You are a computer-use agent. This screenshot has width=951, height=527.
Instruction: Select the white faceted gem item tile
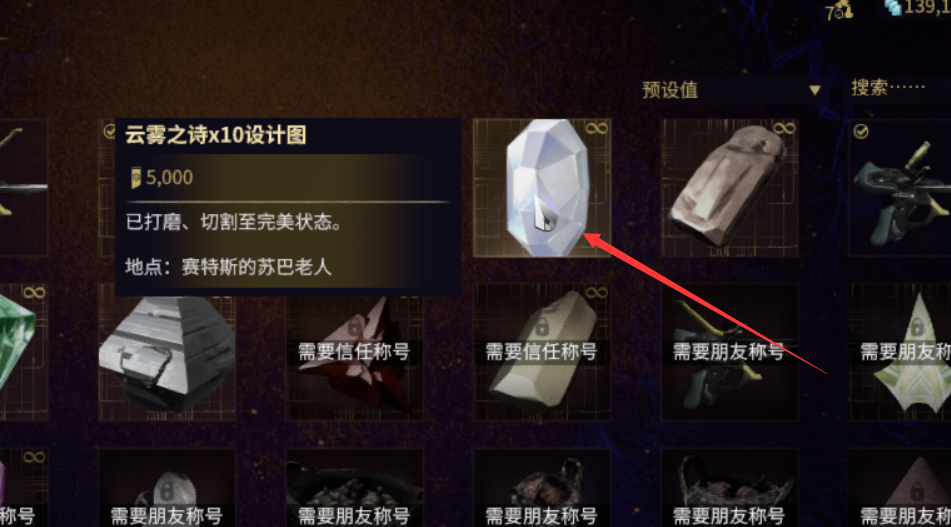pyautogui.click(x=542, y=187)
